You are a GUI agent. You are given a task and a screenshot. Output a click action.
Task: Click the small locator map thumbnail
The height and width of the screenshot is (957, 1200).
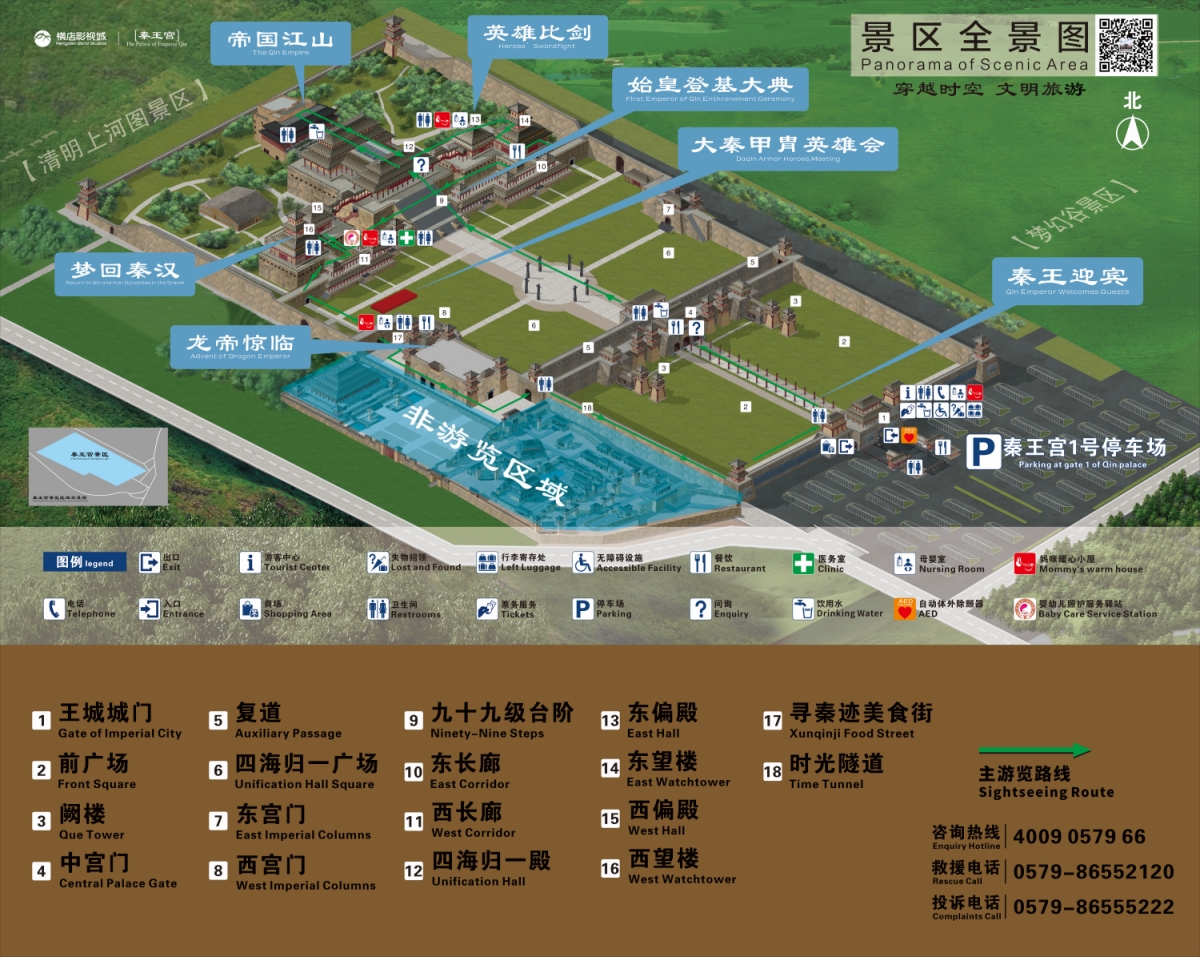[98, 466]
